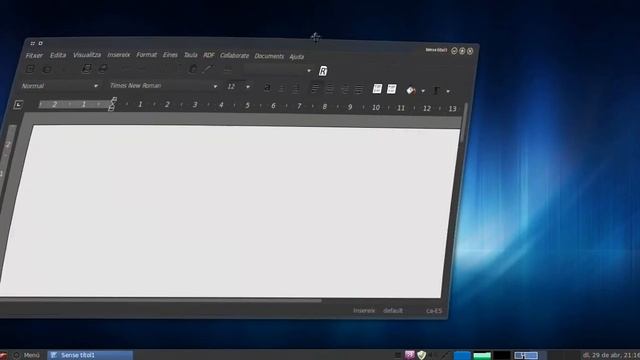Click the white icon right of justify
640x360 pixels.
point(377,89)
